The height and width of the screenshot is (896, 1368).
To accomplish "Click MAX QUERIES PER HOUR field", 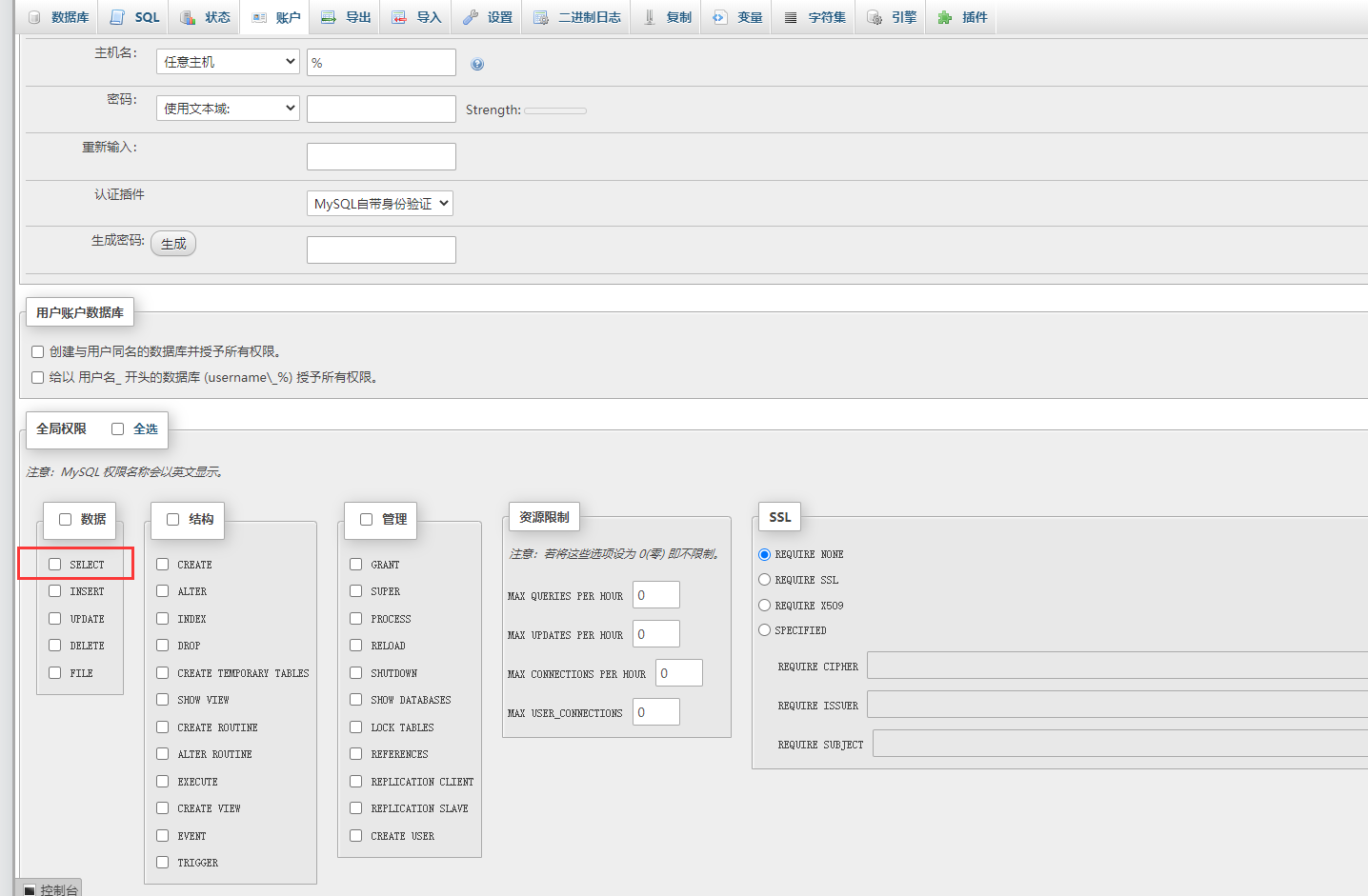I will click(x=656, y=595).
